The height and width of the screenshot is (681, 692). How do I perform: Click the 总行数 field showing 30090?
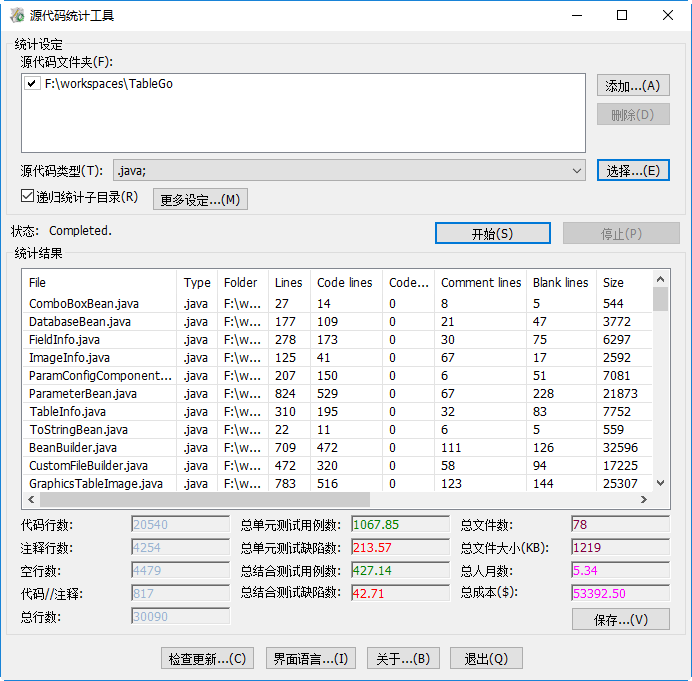tap(181, 616)
